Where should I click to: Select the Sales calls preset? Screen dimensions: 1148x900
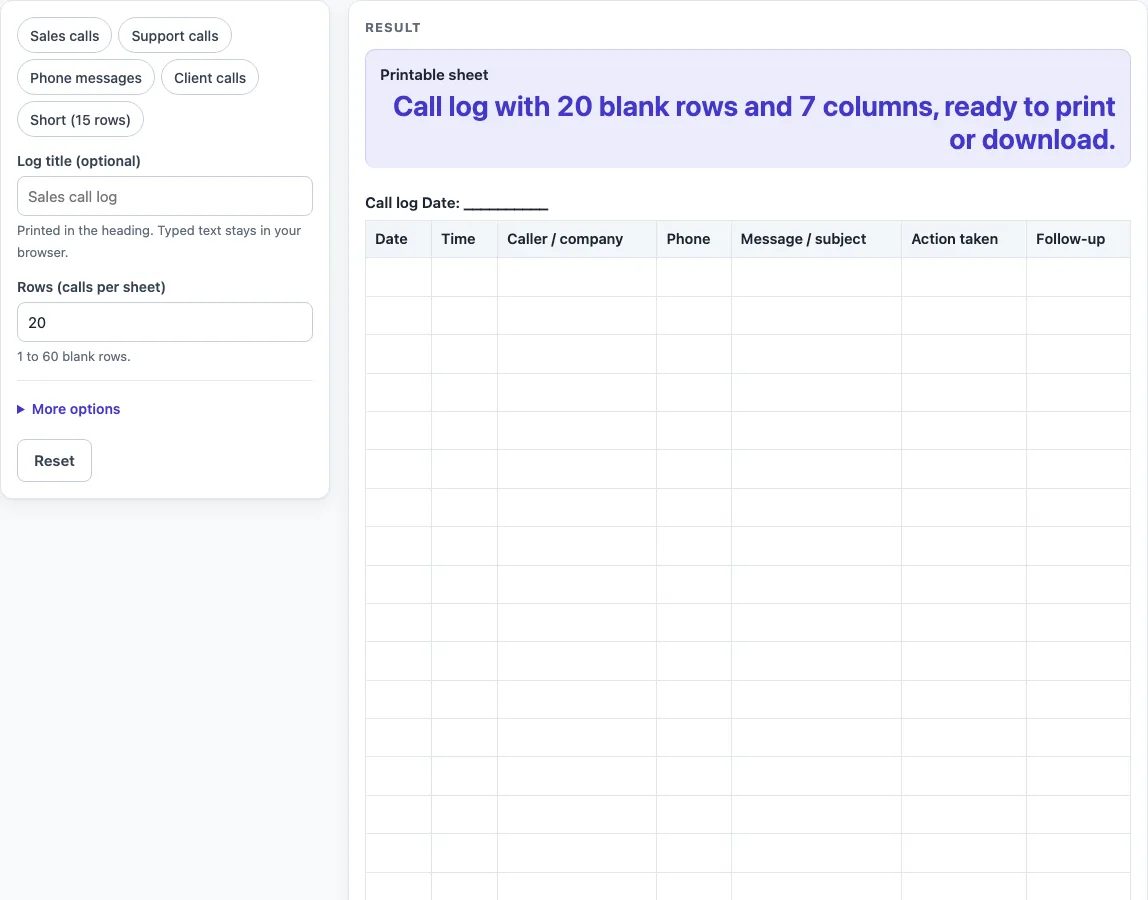click(64, 36)
